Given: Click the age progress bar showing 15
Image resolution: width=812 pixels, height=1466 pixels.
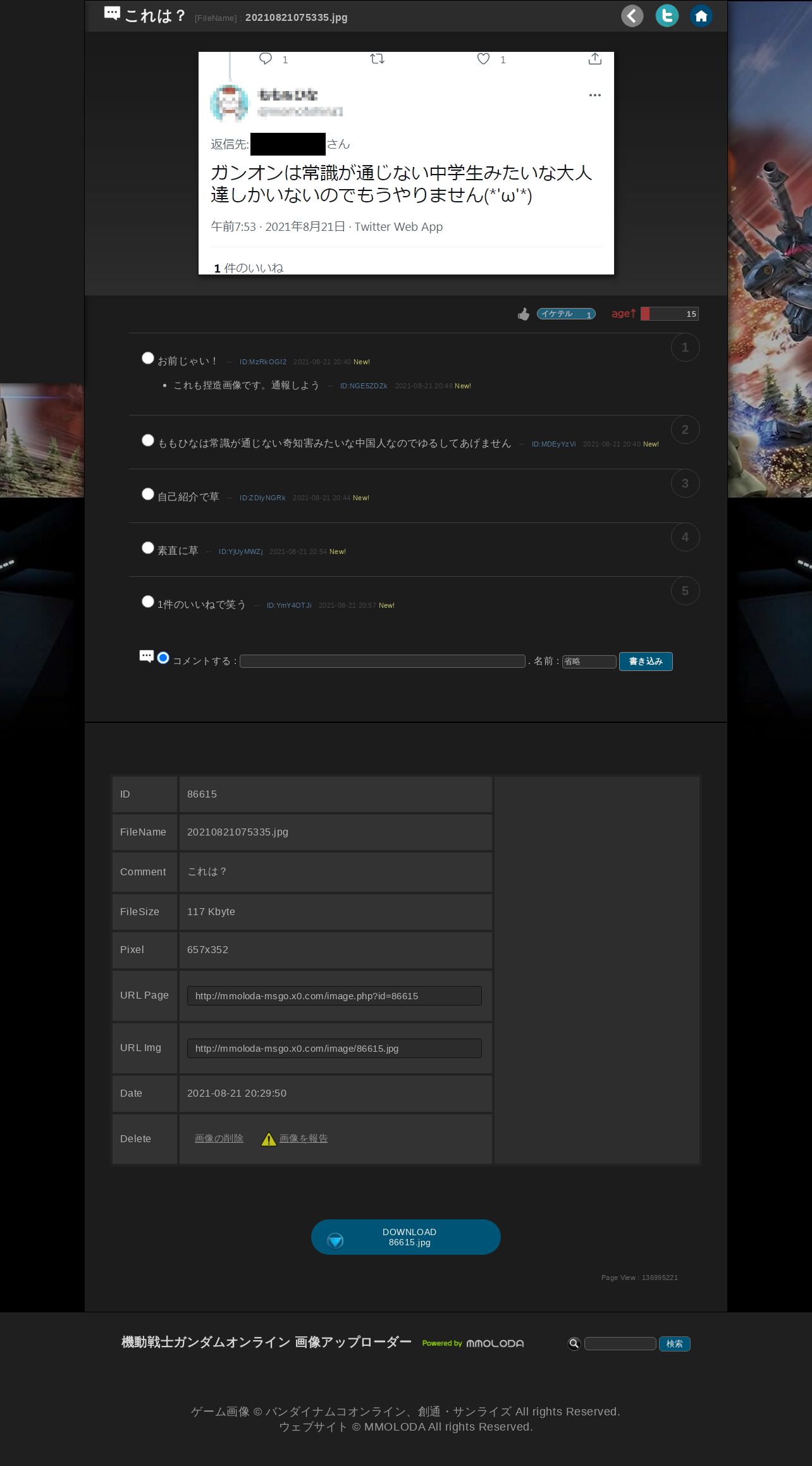Looking at the screenshot, I should (670, 314).
